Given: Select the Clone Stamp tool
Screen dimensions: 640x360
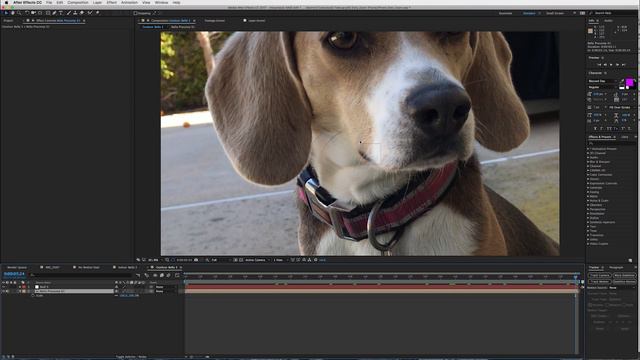Looking at the screenshot, I should point(75,13).
